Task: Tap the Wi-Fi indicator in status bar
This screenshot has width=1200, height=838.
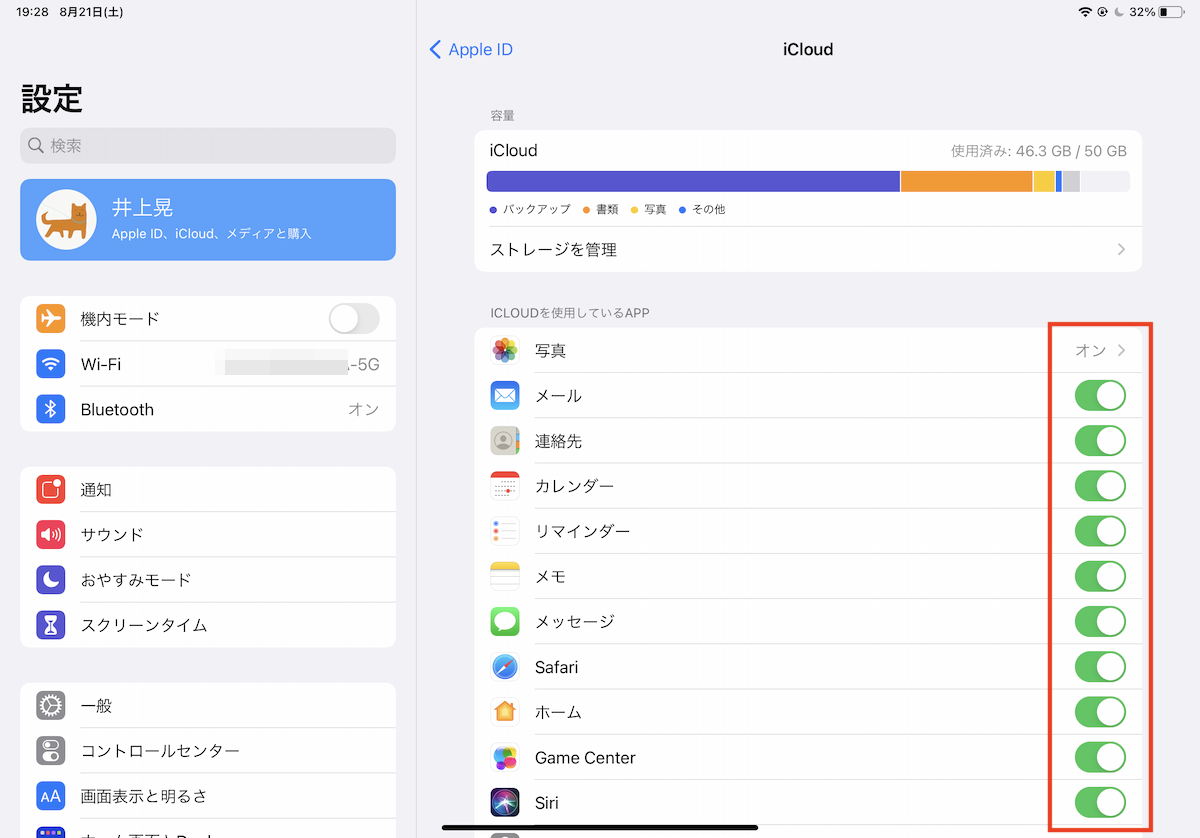Action: [x=1085, y=12]
